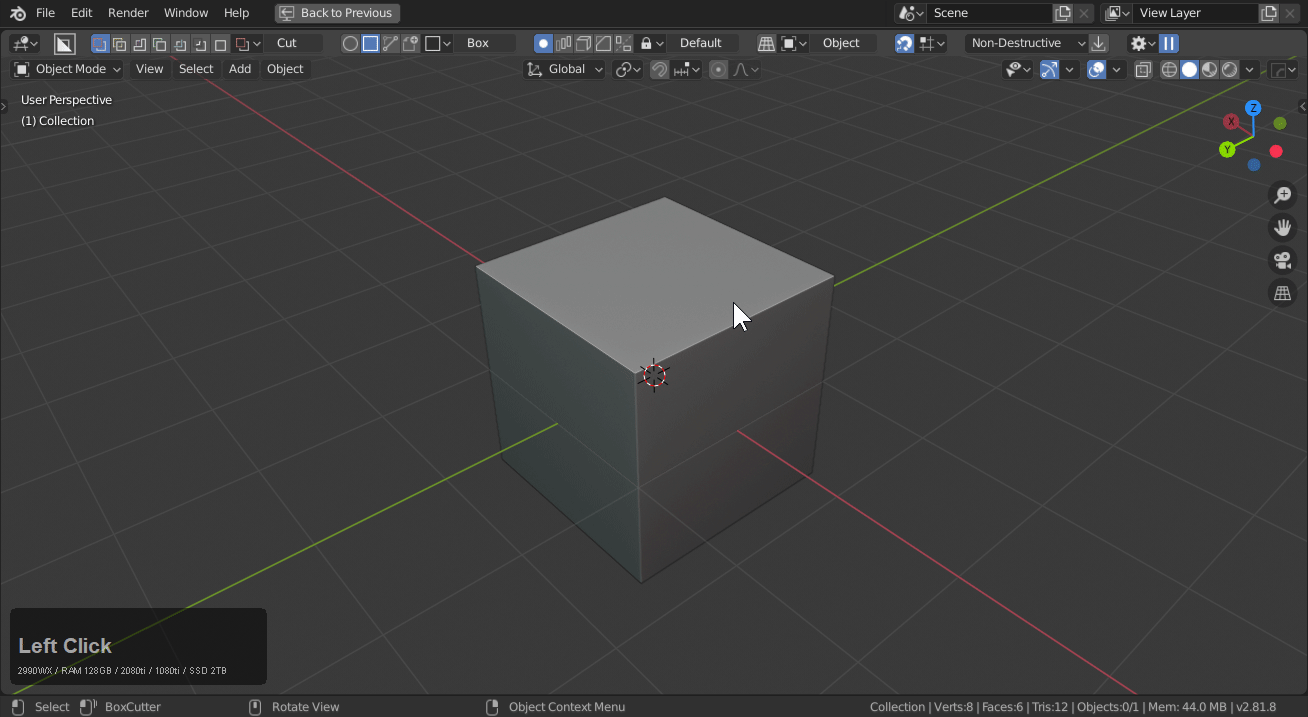Select the blue box shape icon
The image size is (1308, 717).
click(370, 43)
